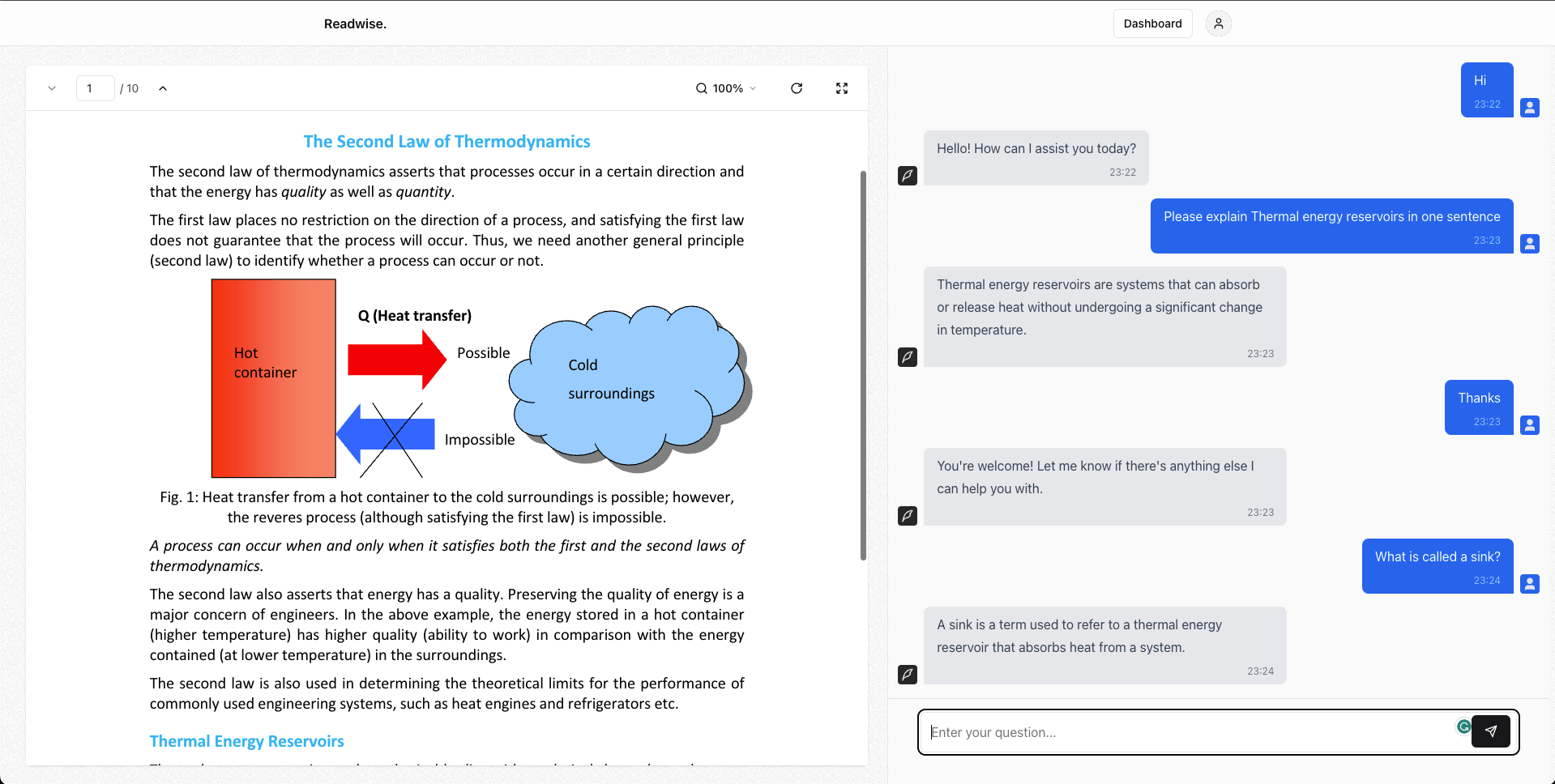The image size is (1555, 784).
Task: Enter fullscreen mode with expand icon
Action: tap(842, 88)
